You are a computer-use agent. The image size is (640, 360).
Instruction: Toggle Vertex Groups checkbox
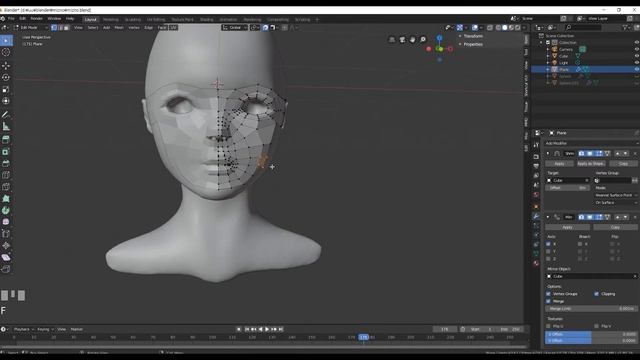(x=548, y=294)
